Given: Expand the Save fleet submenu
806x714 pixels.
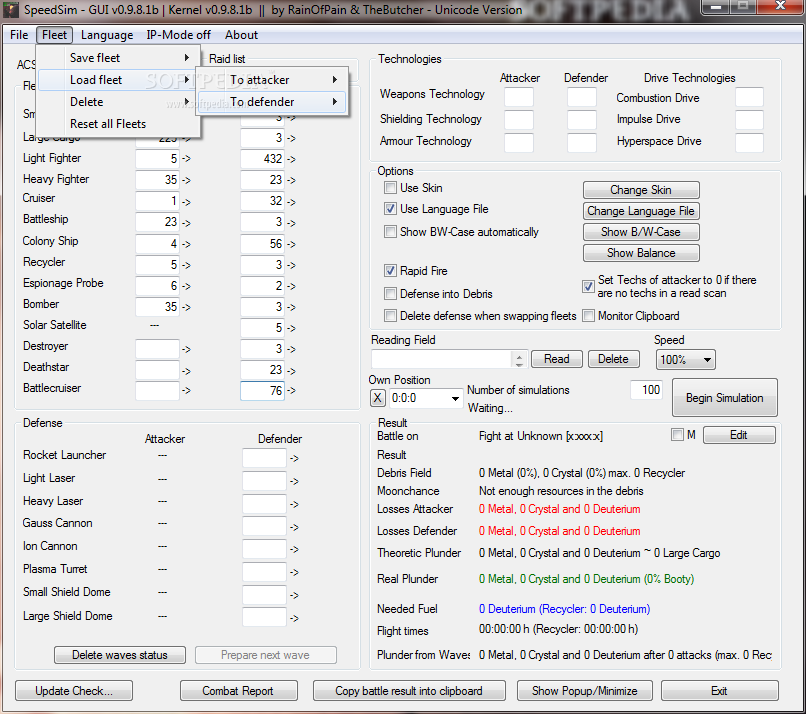Looking at the screenshot, I should pos(118,58).
